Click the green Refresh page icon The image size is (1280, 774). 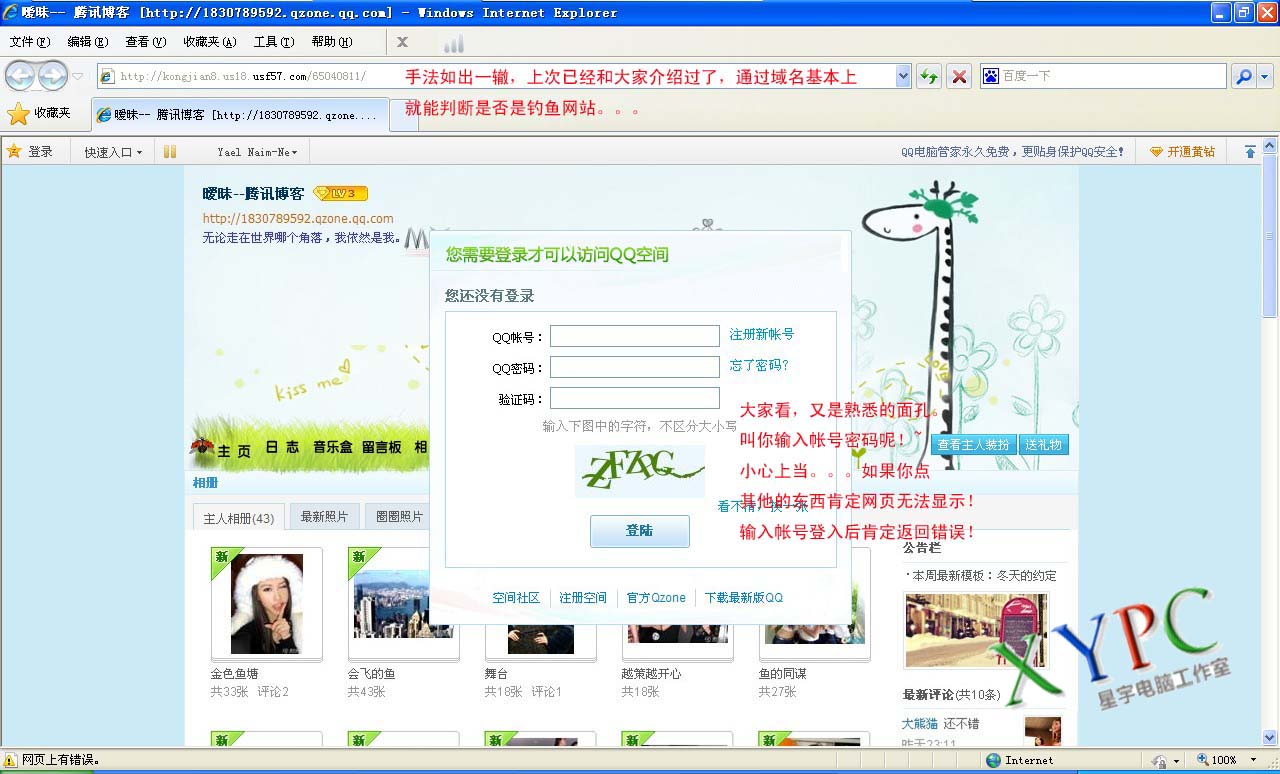point(929,76)
